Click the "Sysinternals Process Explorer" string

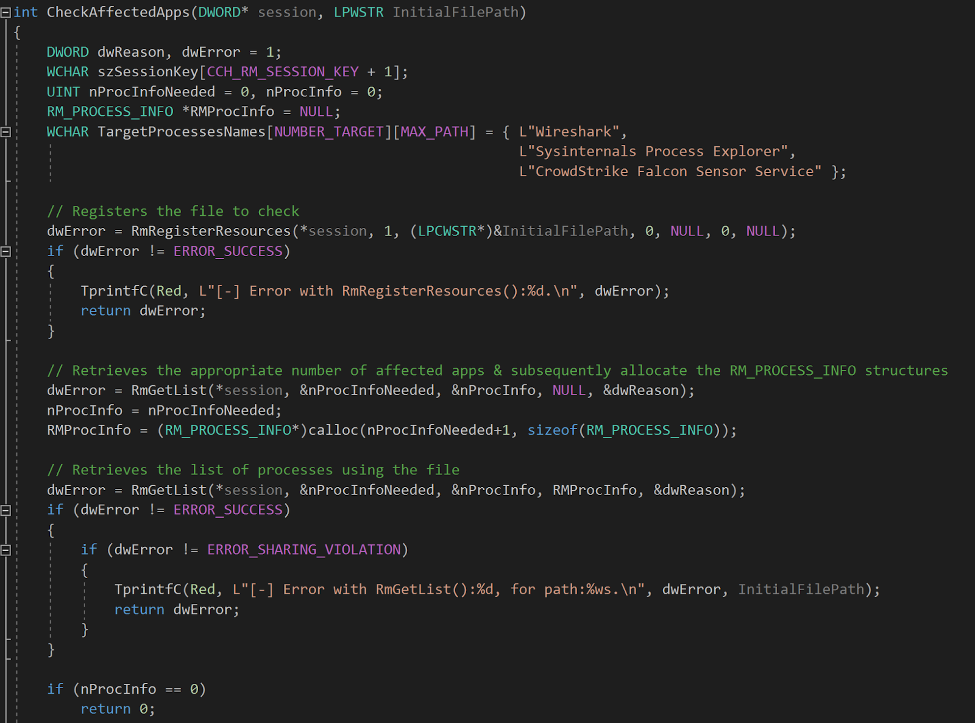coord(654,151)
